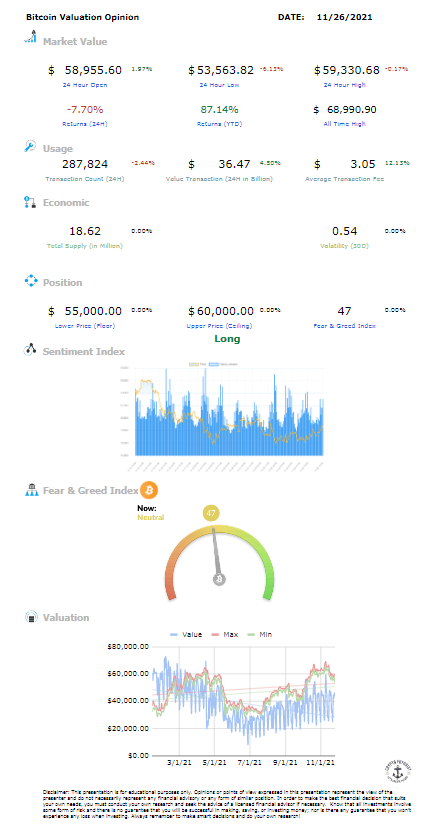The height and width of the screenshot is (839, 442).
Task: Click the Fear & Greed Index value label
Action: [x=345, y=325]
